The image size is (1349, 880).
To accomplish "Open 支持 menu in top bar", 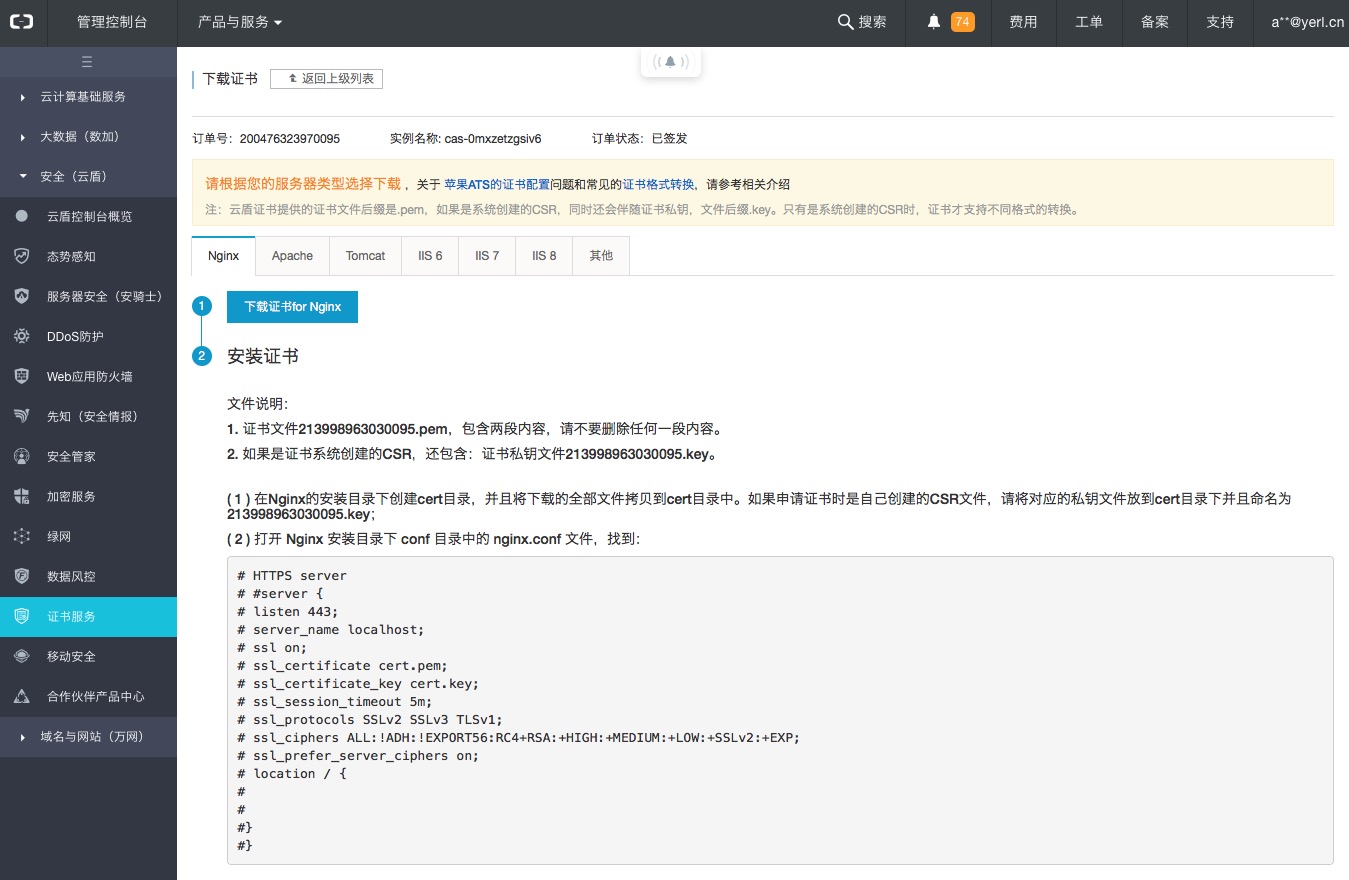I will point(1220,22).
